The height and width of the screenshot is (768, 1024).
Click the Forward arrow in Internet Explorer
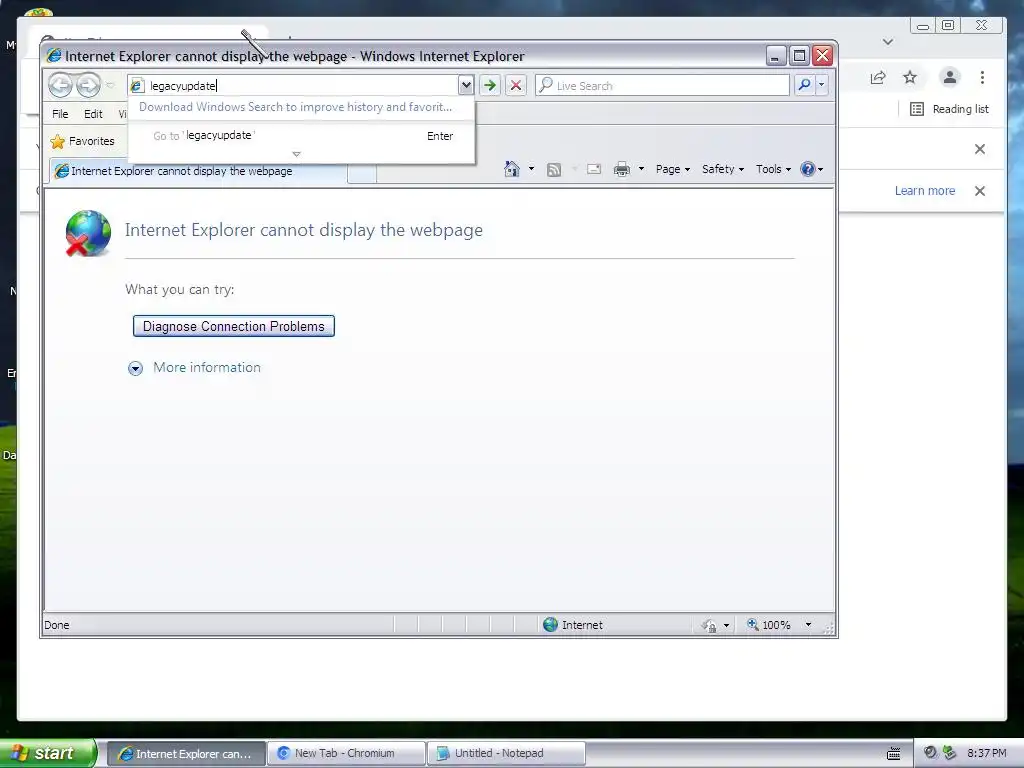(88, 85)
